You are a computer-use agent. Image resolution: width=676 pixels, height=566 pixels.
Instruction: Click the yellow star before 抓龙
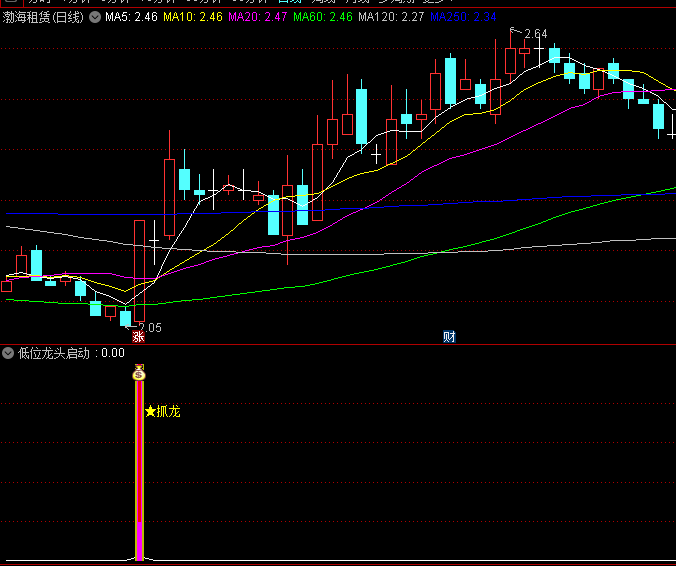(x=150, y=412)
